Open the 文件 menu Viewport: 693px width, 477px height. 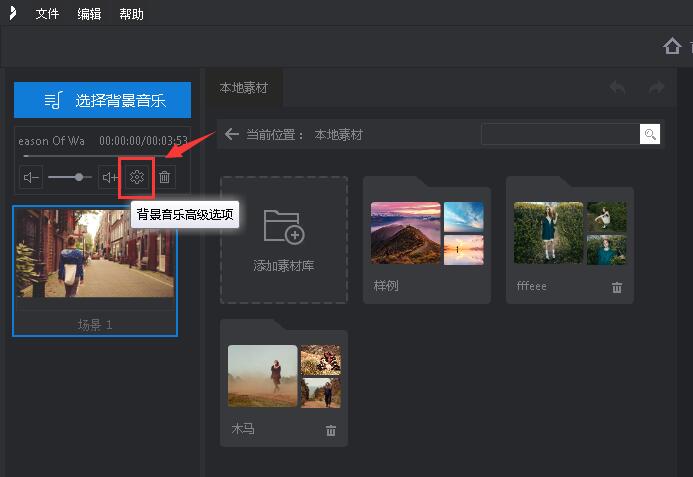click(47, 14)
